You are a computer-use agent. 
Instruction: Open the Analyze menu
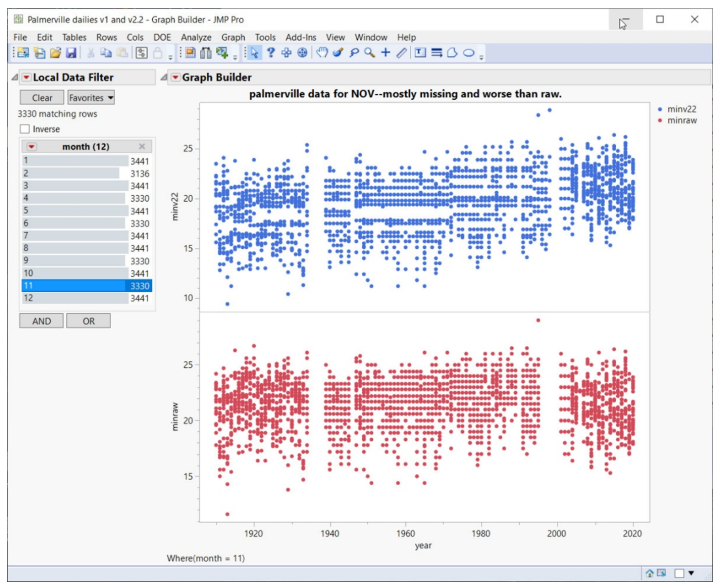(x=196, y=37)
